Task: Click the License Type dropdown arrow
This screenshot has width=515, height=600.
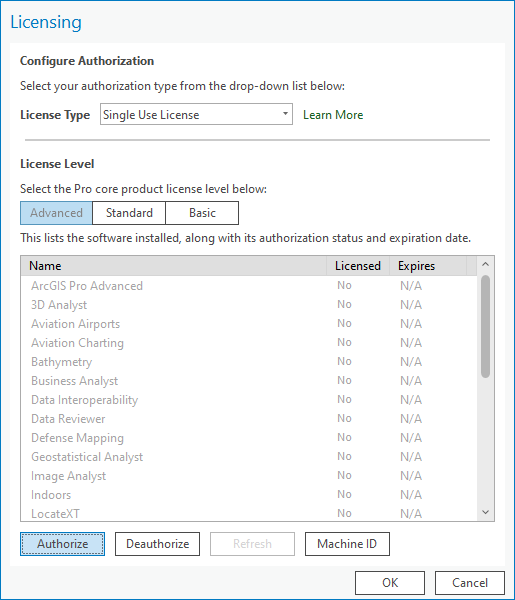Action: click(285, 114)
